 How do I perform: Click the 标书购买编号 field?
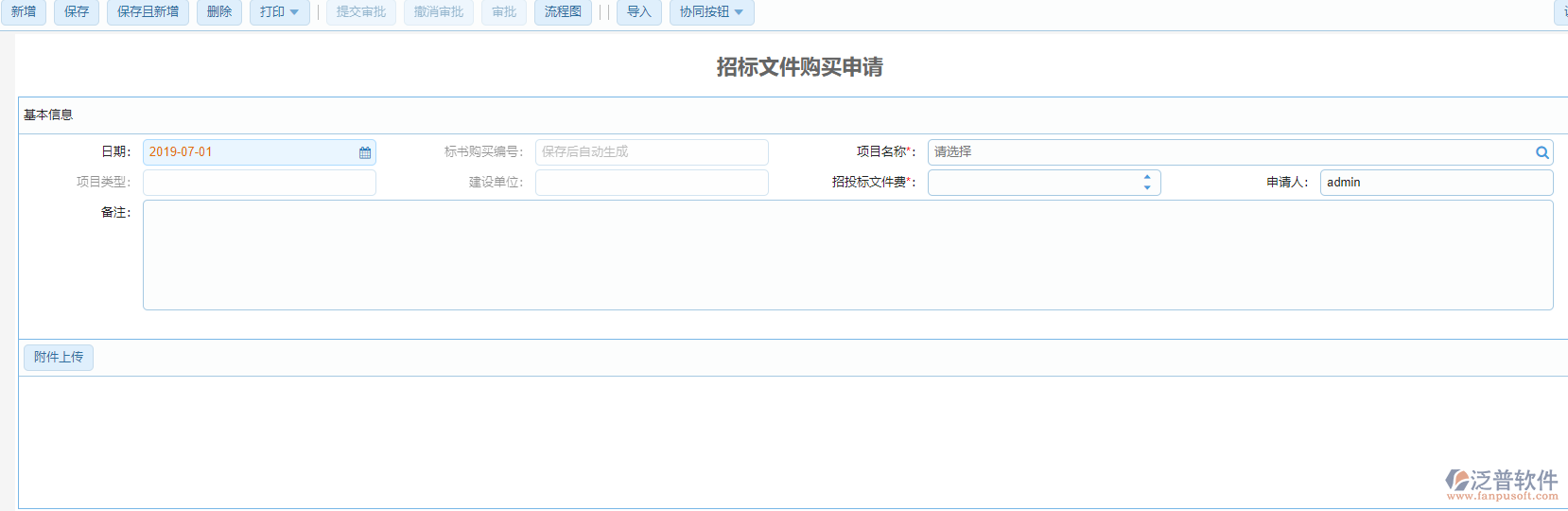coord(652,152)
